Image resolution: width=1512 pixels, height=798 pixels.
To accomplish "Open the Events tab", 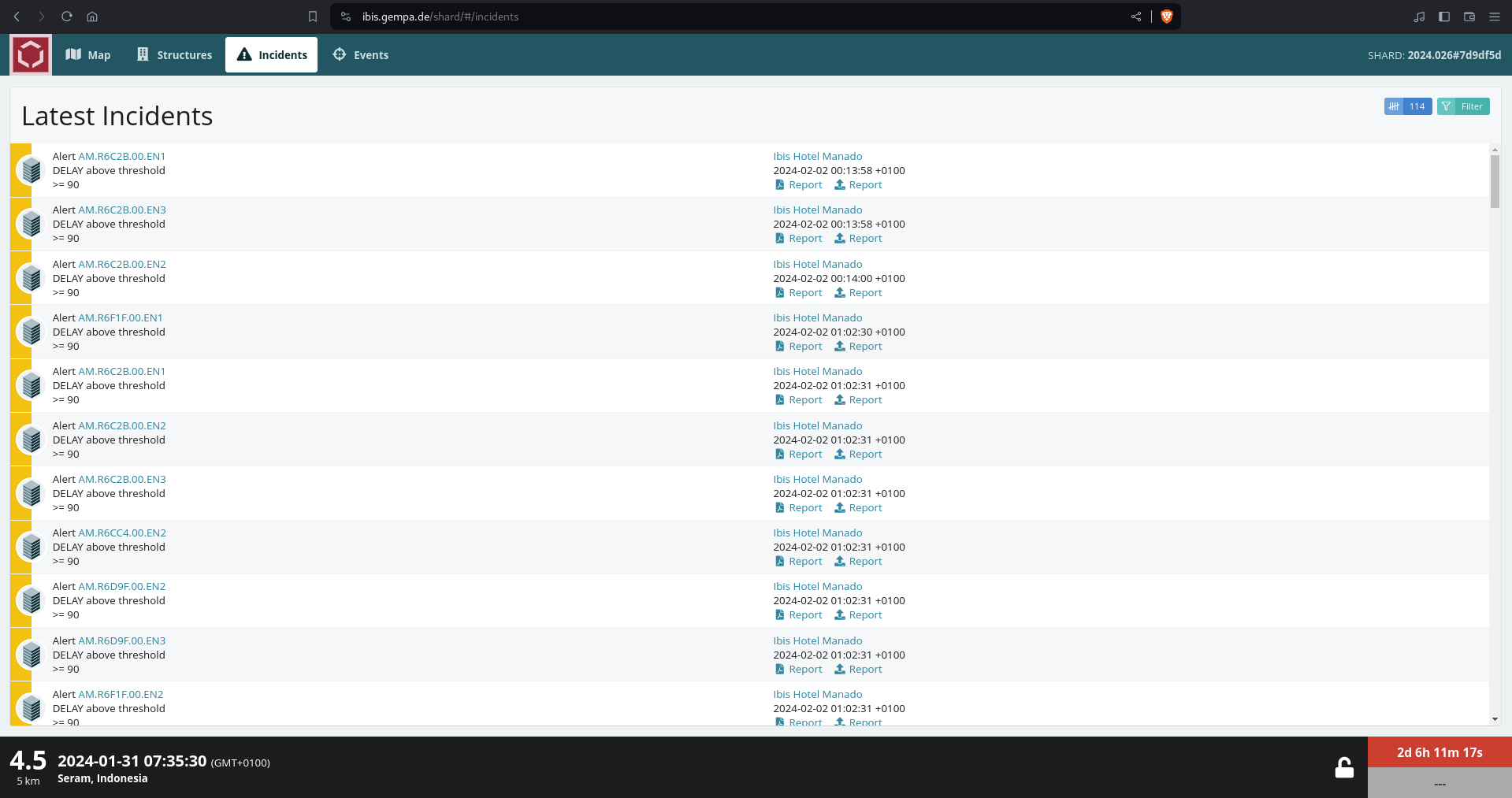I will (361, 55).
